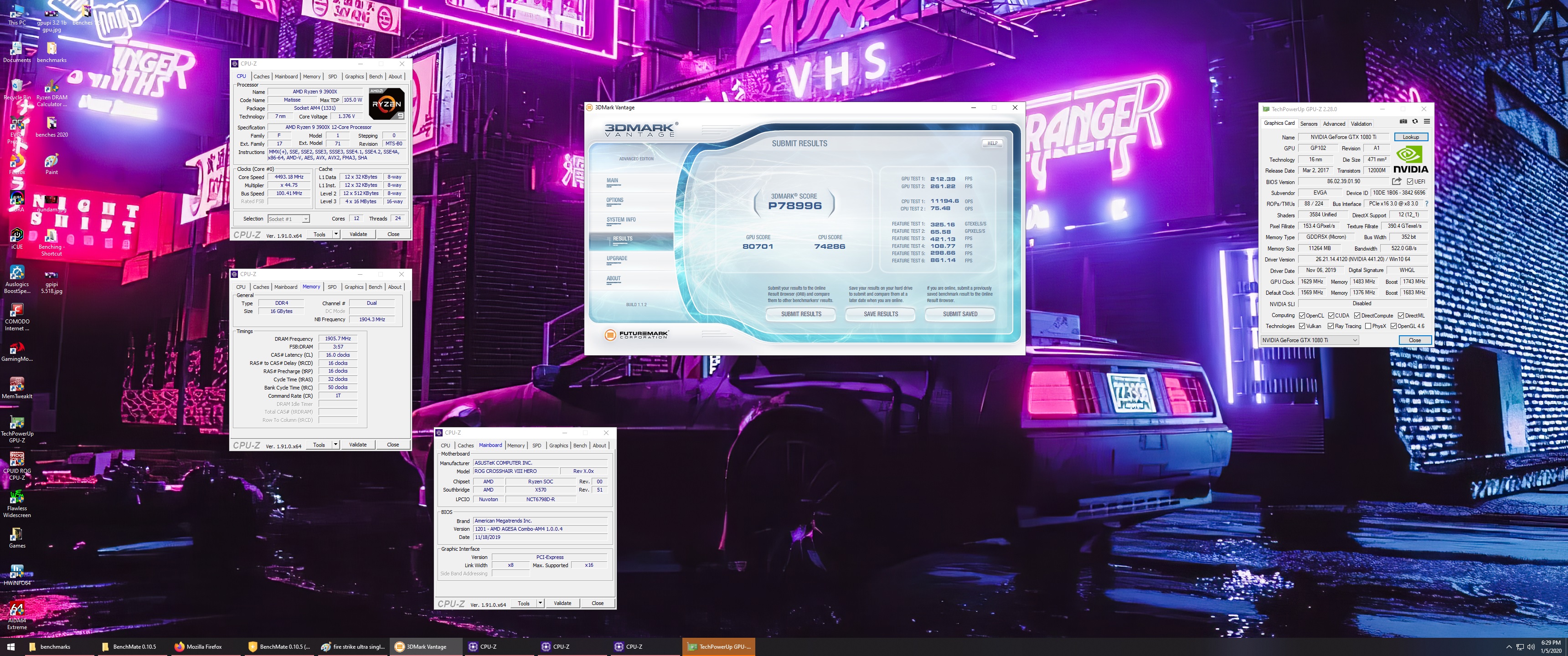The image size is (1568, 656).
Task: Toggle the UEFI checkbox in GPU-Z
Action: pyautogui.click(x=1410, y=181)
